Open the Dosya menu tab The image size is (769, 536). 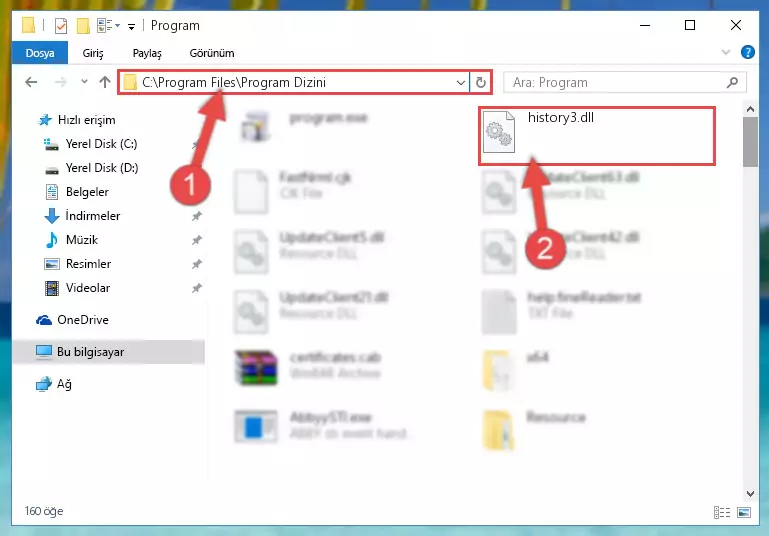pos(40,53)
